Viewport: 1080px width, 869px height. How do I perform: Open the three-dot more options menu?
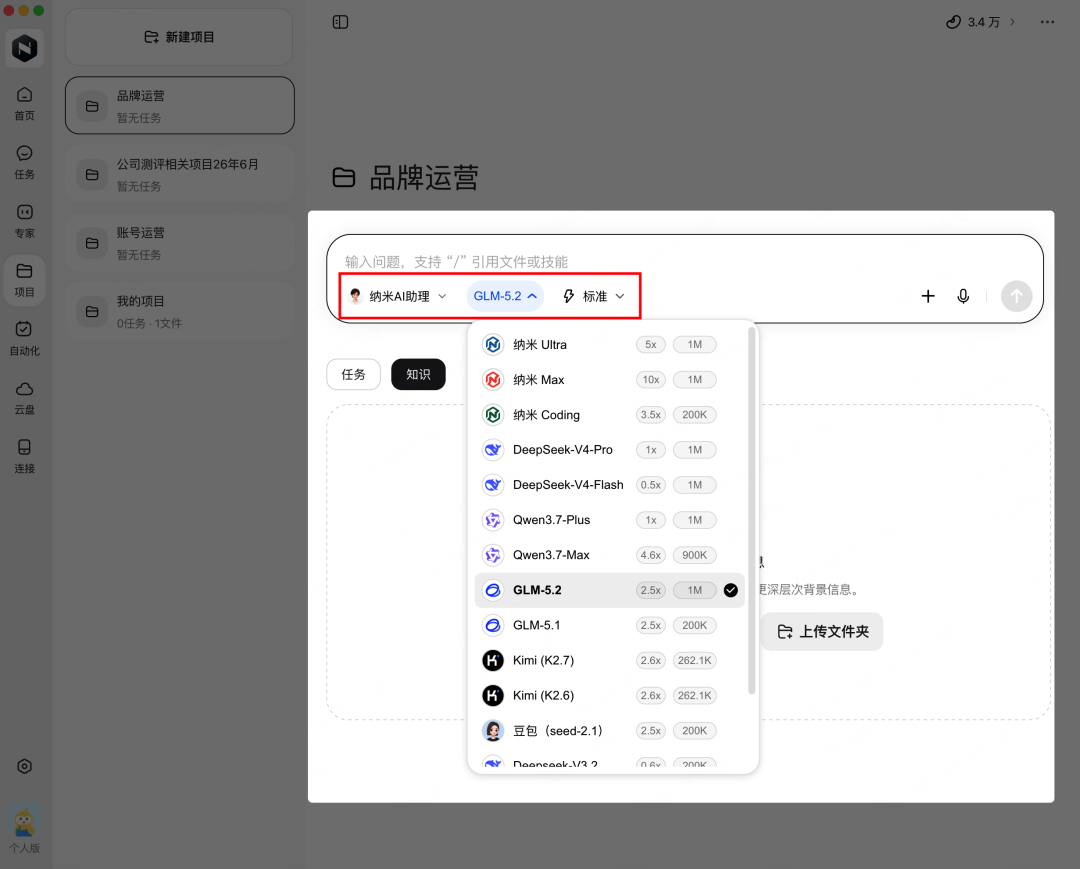coord(1047,22)
